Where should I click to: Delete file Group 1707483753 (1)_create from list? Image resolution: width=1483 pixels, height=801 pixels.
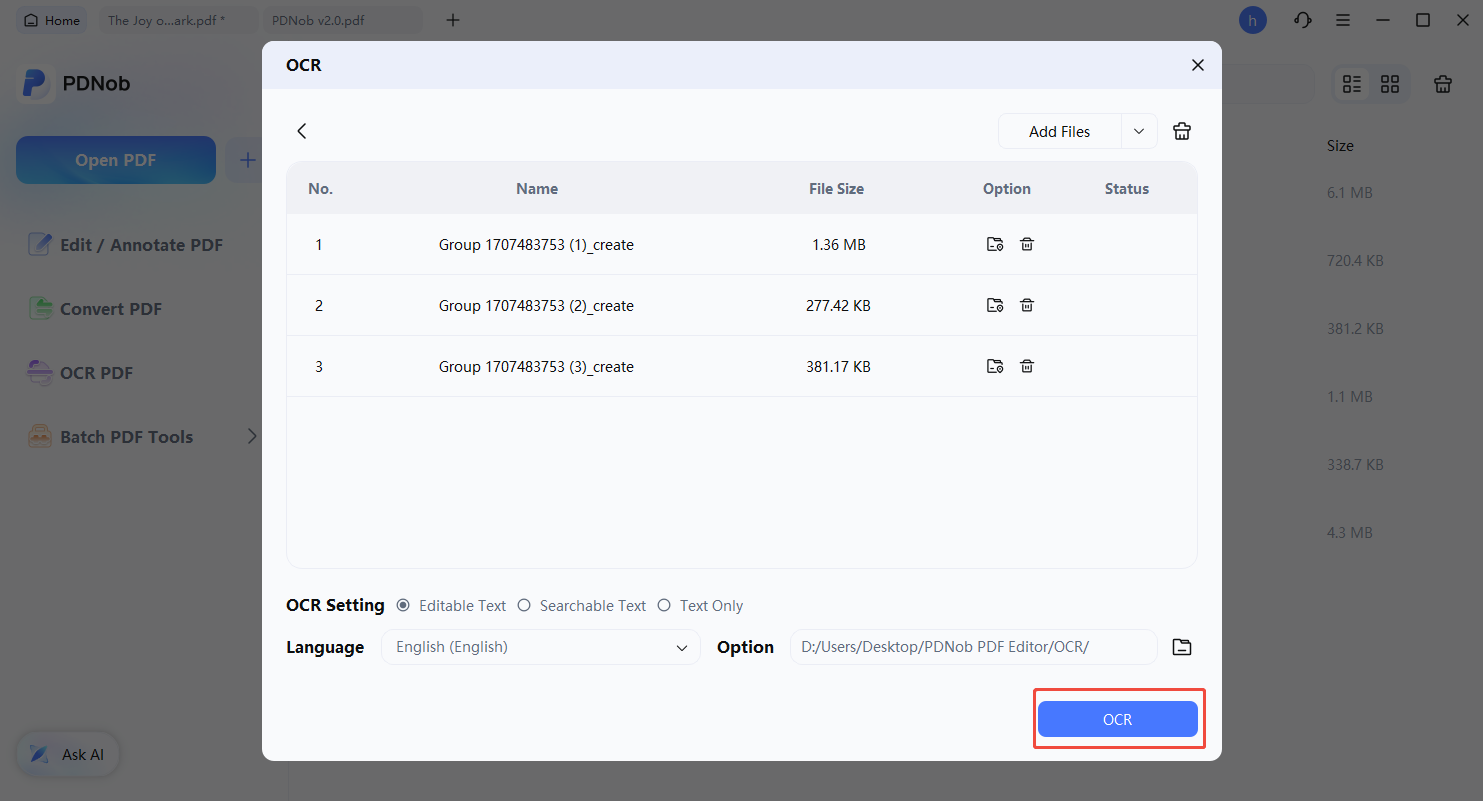tap(1026, 244)
